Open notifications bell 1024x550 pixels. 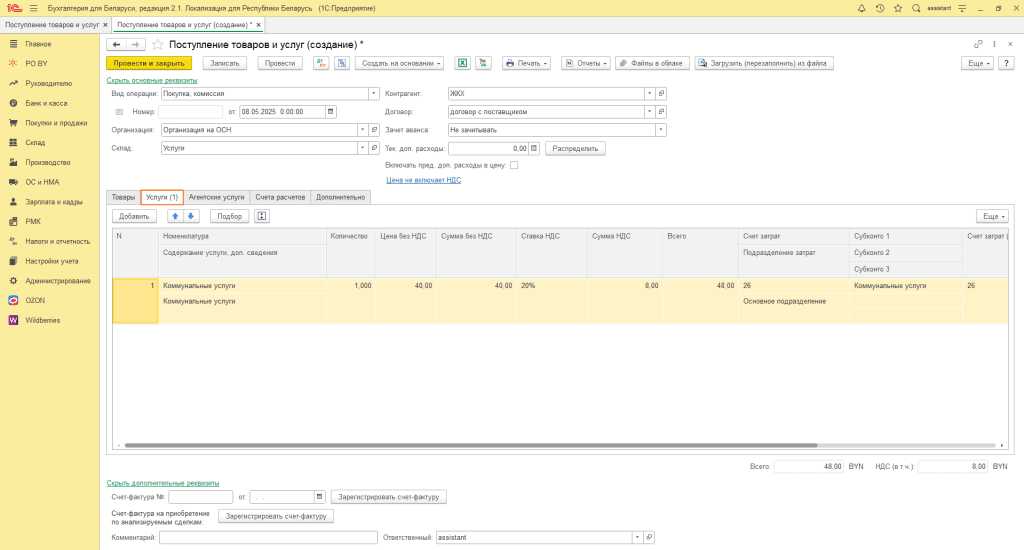tap(861, 8)
